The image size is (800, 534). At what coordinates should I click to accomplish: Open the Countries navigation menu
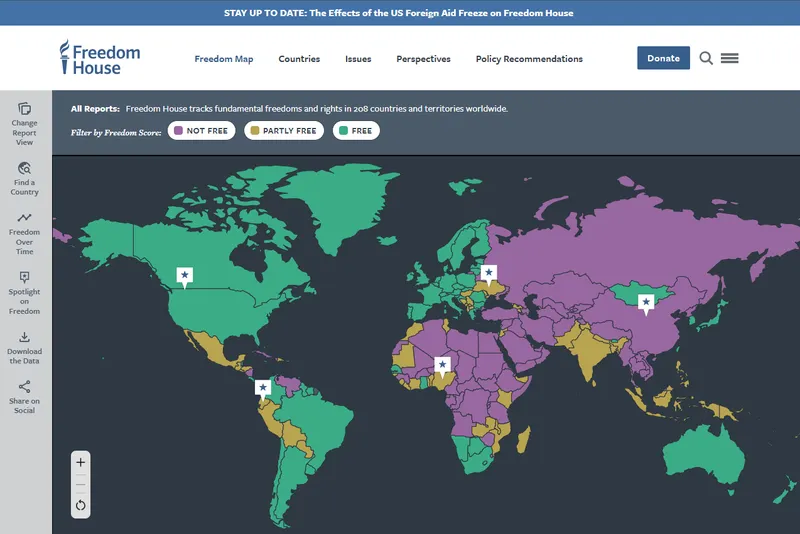(299, 59)
